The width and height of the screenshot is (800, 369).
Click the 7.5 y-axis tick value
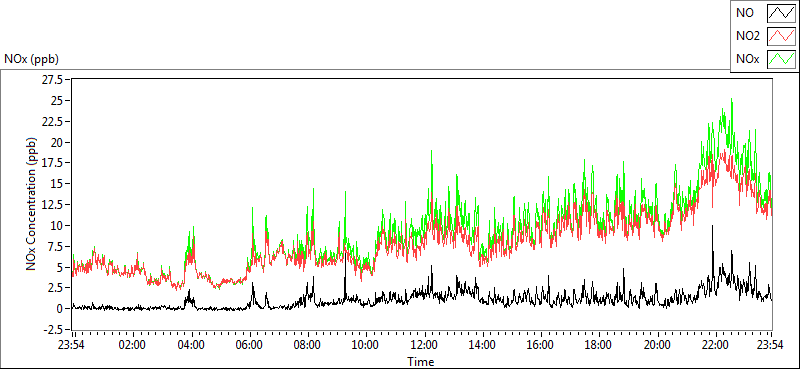coord(55,246)
